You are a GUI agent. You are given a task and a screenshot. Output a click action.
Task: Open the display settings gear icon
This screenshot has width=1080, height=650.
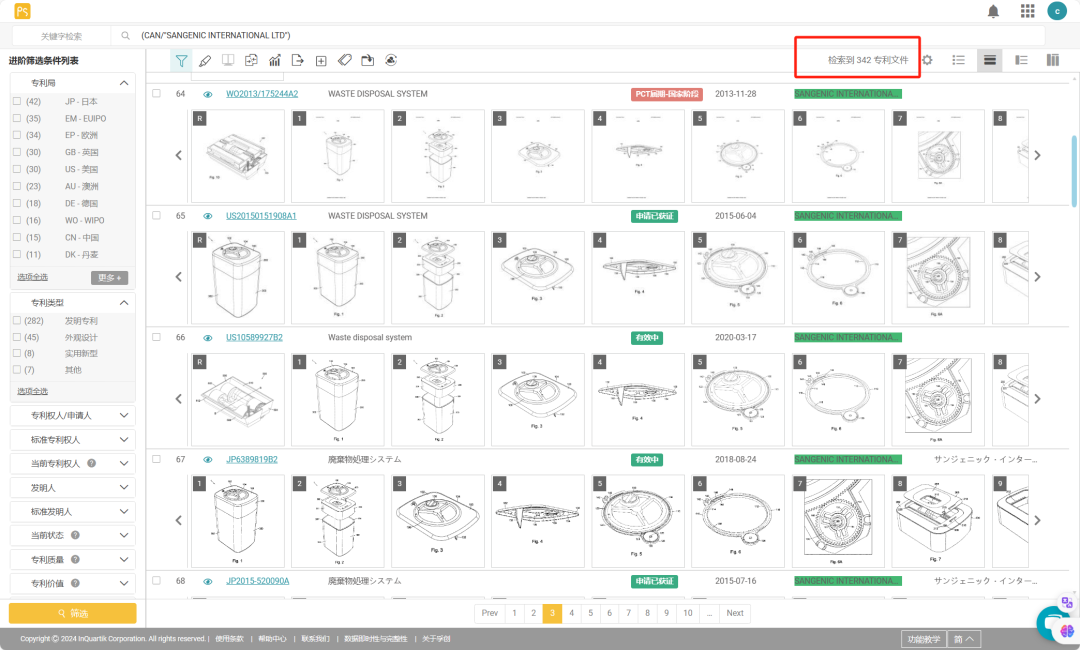click(x=927, y=60)
